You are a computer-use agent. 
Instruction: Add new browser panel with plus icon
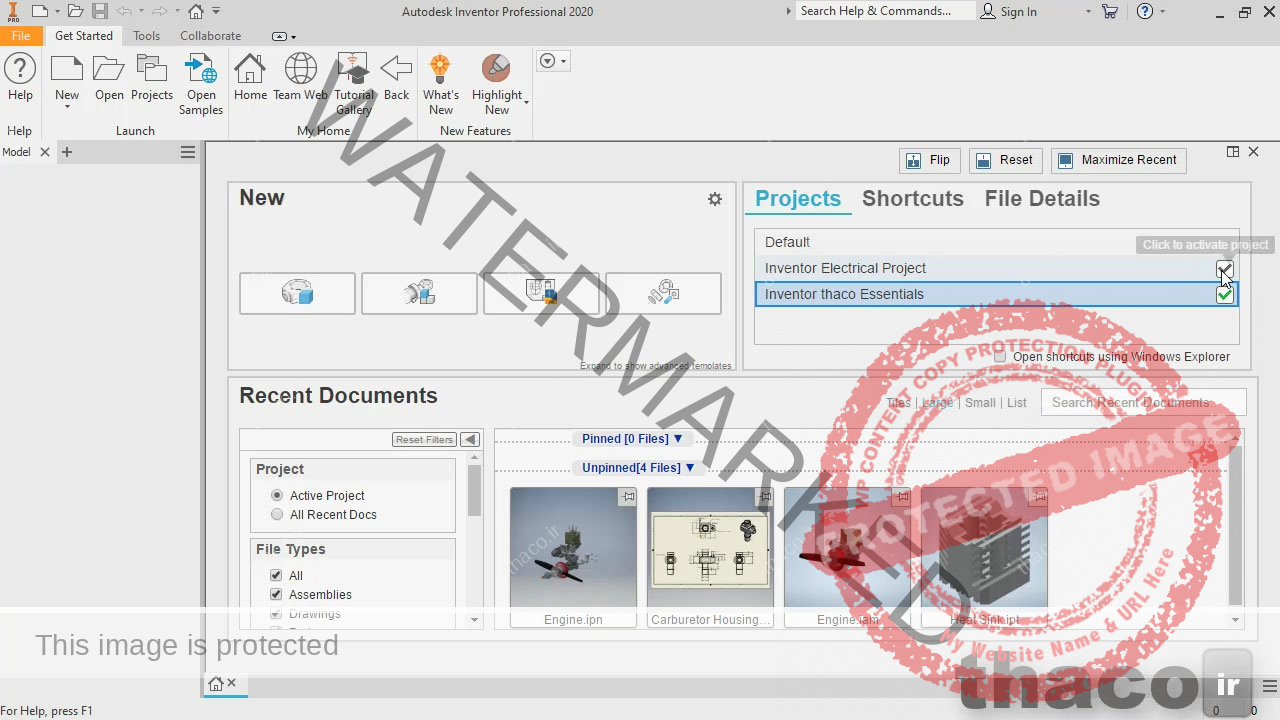click(x=67, y=152)
